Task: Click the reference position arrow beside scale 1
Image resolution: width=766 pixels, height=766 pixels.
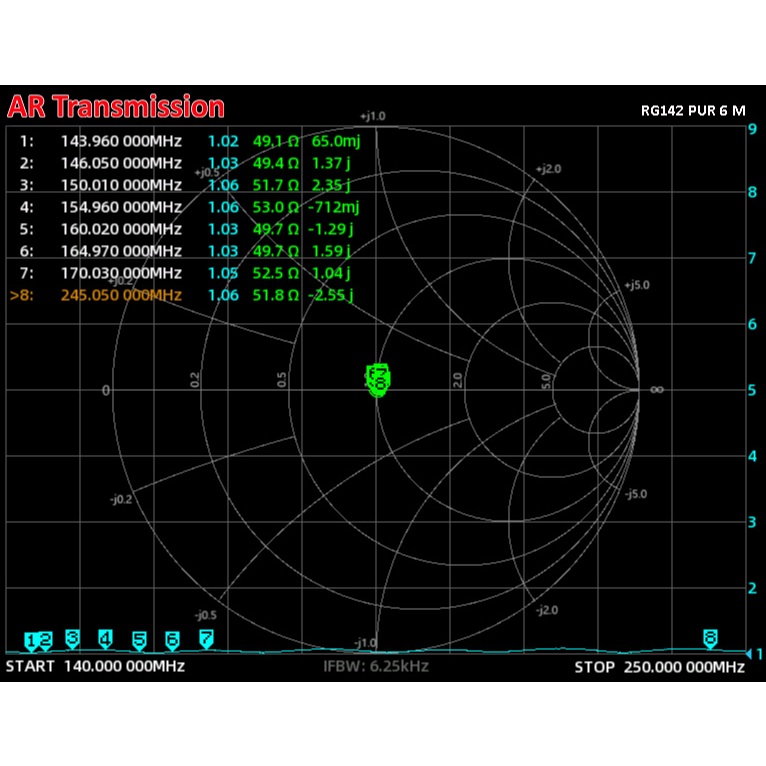Action: click(x=748, y=654)
